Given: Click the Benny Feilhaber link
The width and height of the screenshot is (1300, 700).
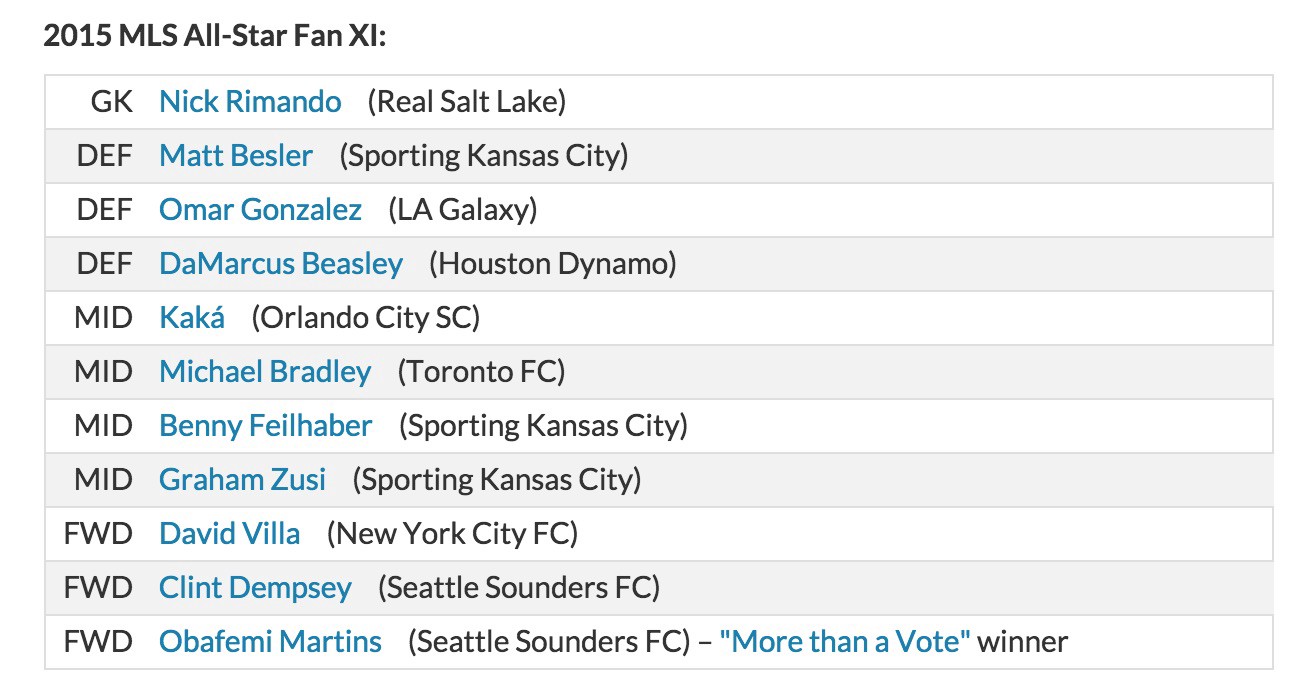Looking at the screenshot, I should point(266,425).
